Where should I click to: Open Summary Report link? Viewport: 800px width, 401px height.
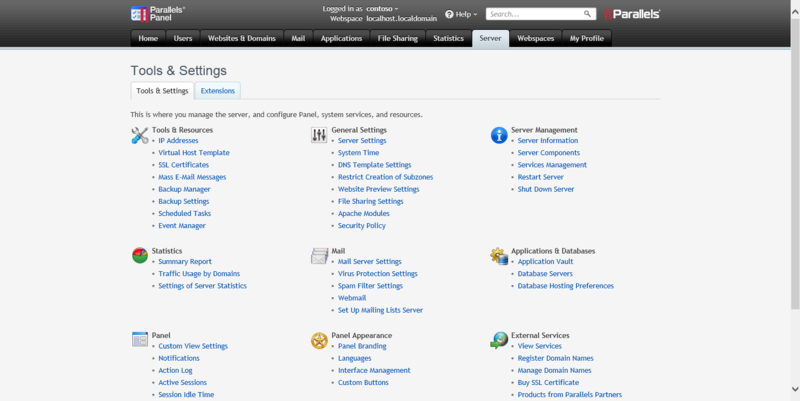click(185, 261)
